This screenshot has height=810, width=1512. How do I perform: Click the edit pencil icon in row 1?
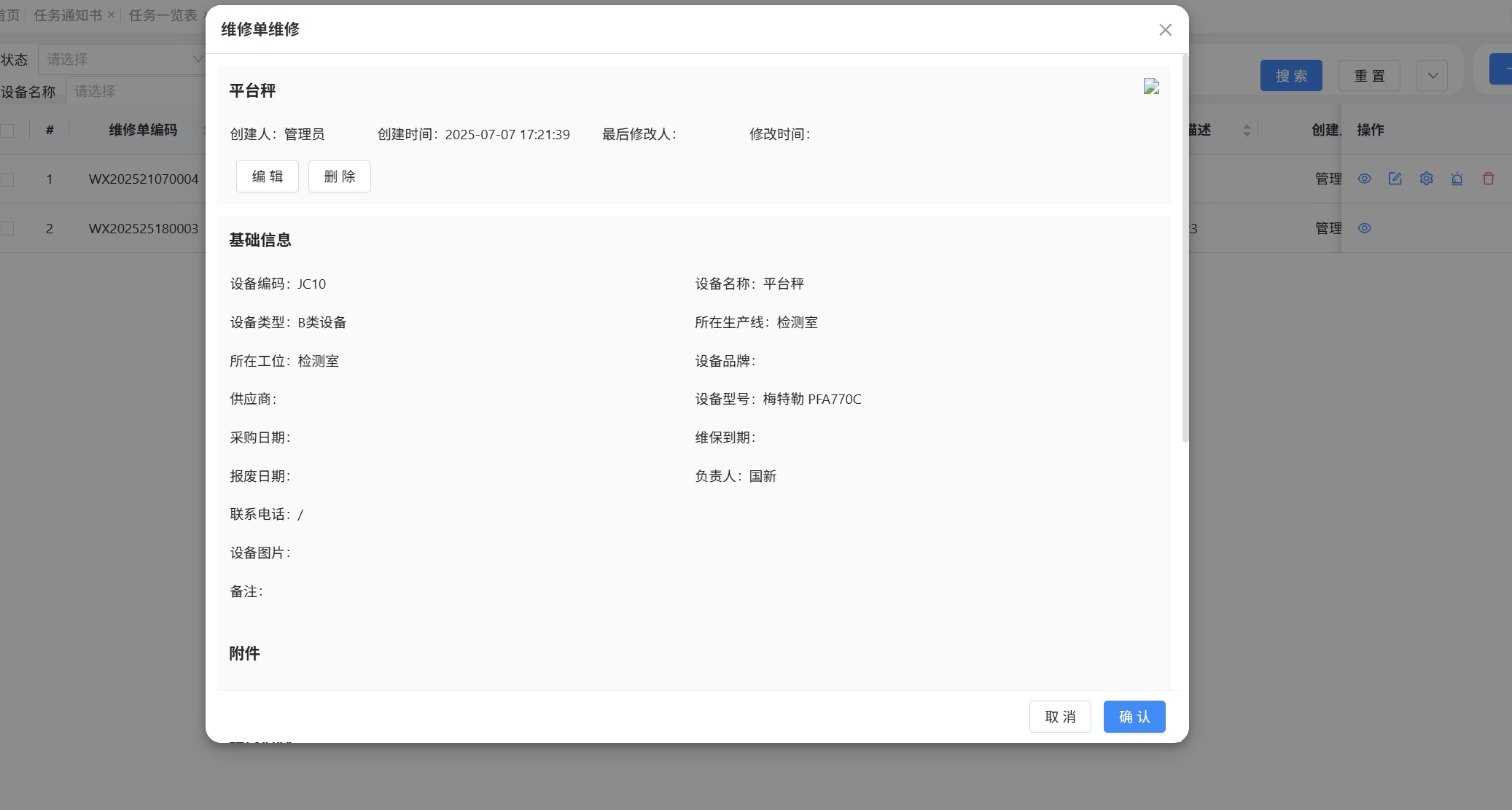coord(1395,179)
